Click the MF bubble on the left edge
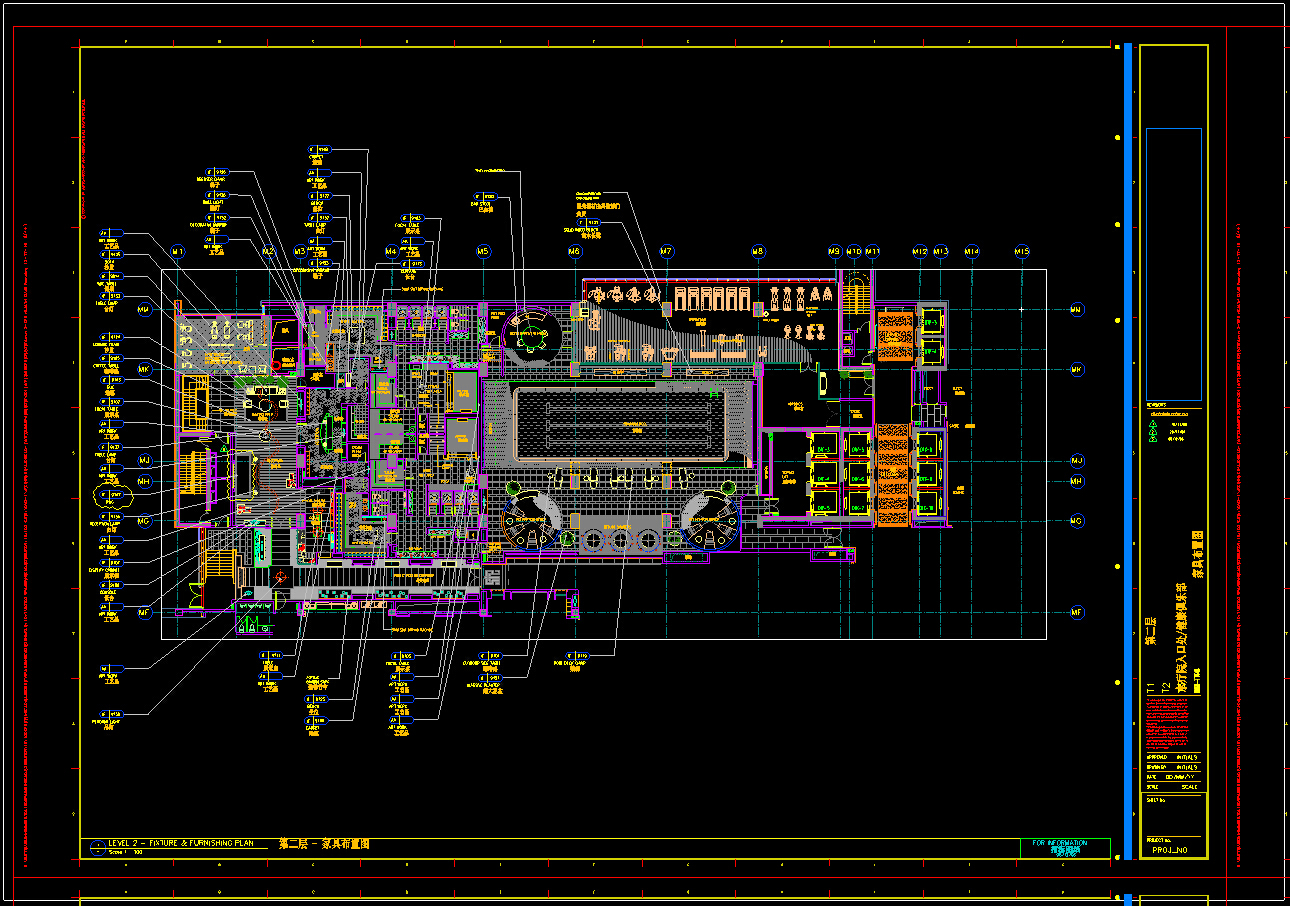1290x906 pixels. (x=144, y=612)
